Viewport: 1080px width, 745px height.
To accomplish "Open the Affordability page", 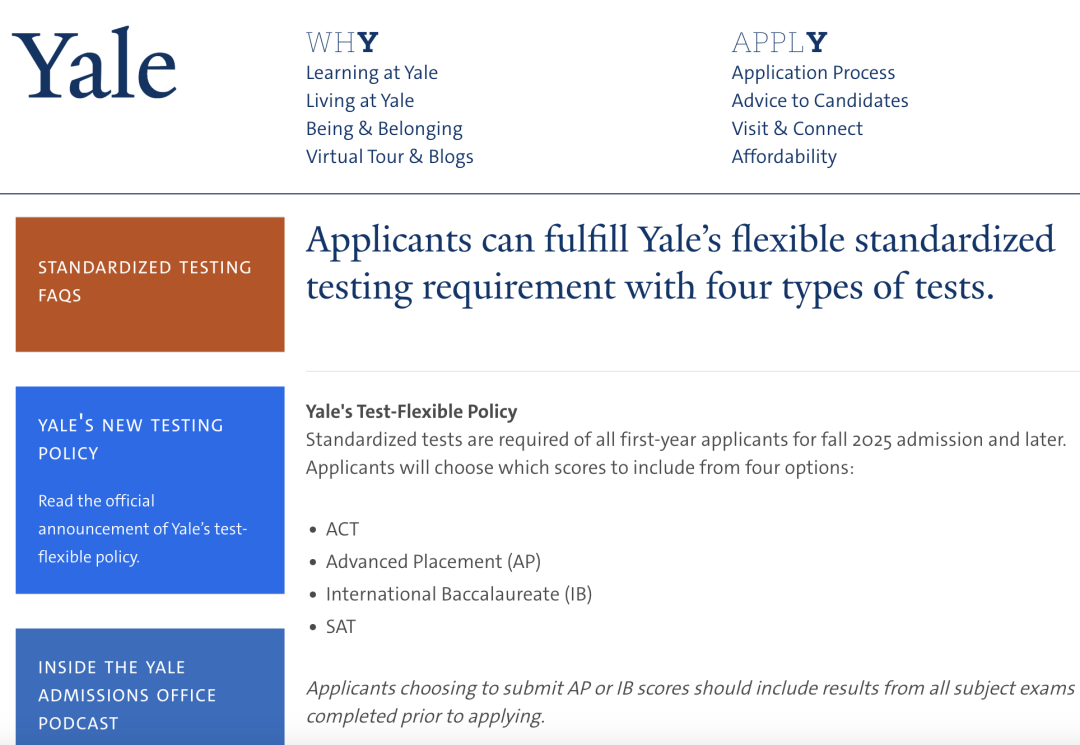I will (x=784, y=156).
